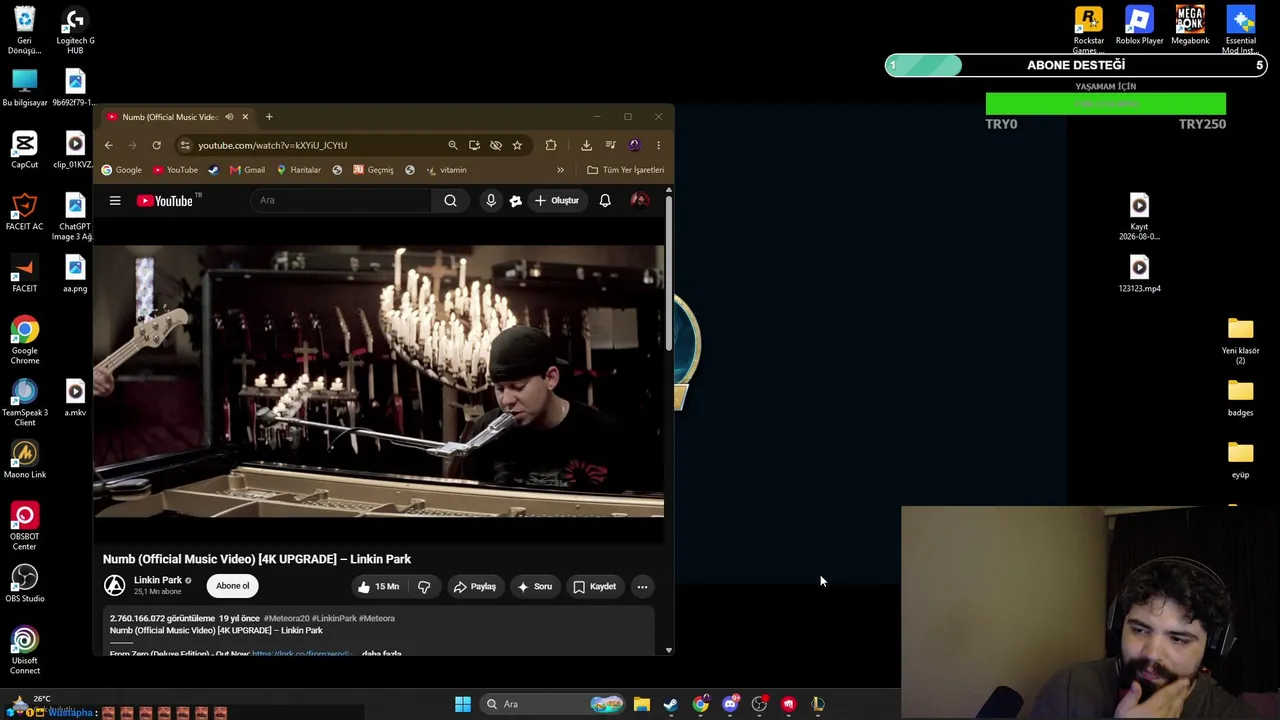
Task: Open the Haritalar bookmark
Action: pos(299,170)
